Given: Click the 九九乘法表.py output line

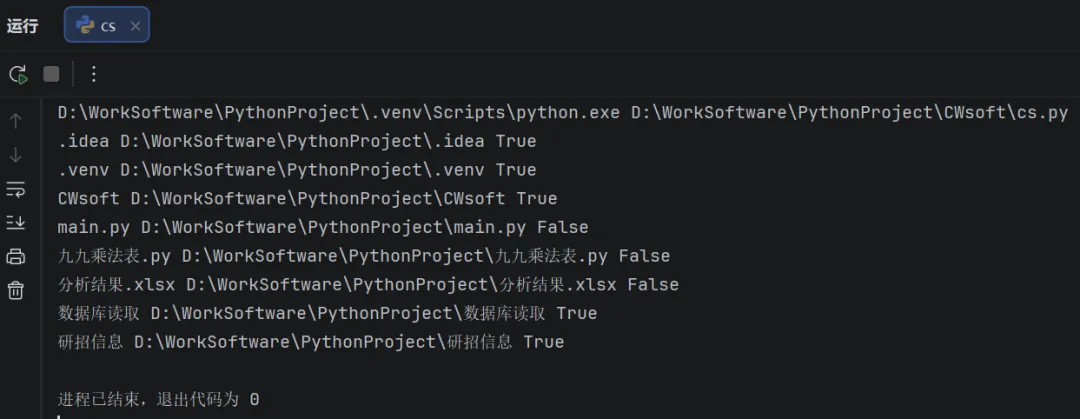Looking at the screenshot, I should [364, 256].
